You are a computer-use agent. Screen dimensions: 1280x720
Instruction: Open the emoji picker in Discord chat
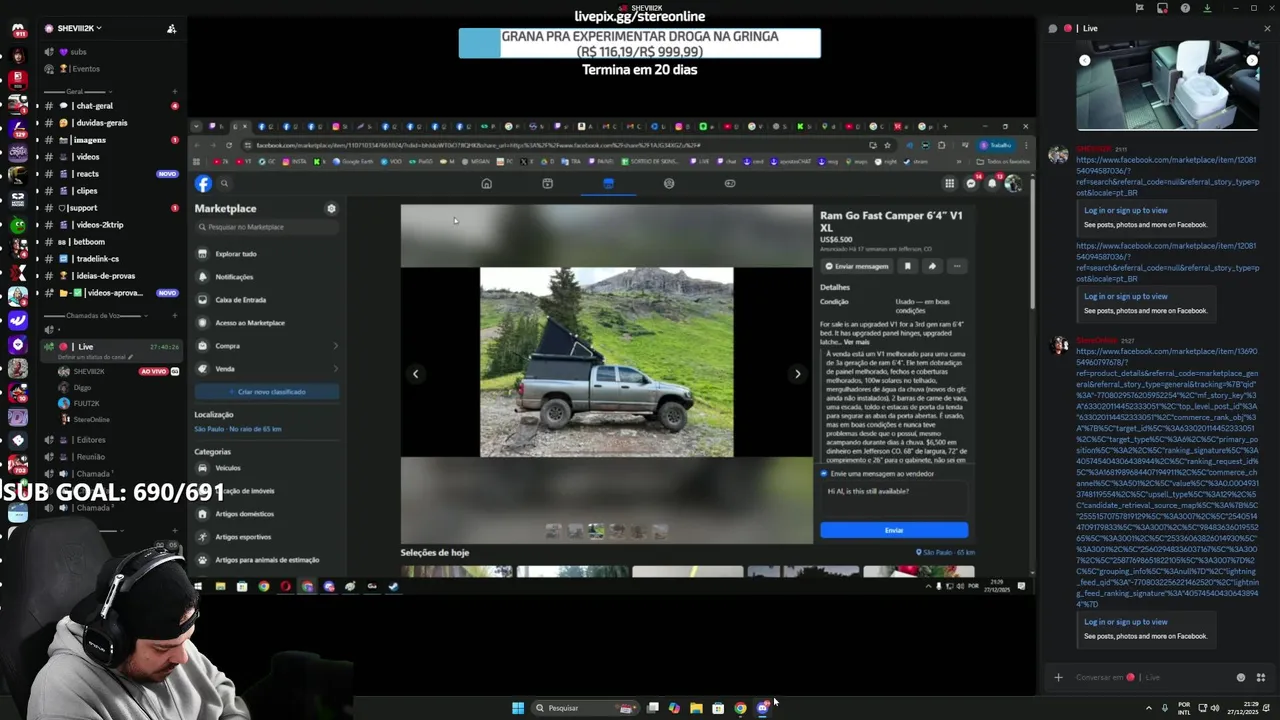coord(1241,678)
